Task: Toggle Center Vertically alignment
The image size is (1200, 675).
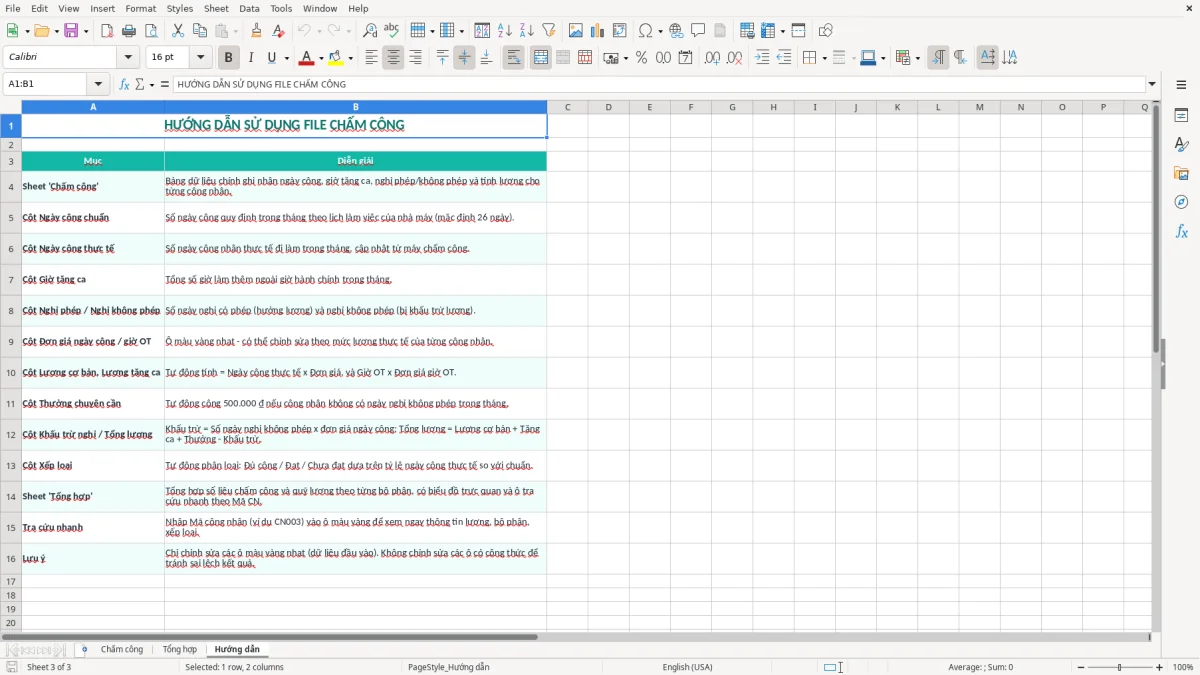Action: [x=464, y=58]
